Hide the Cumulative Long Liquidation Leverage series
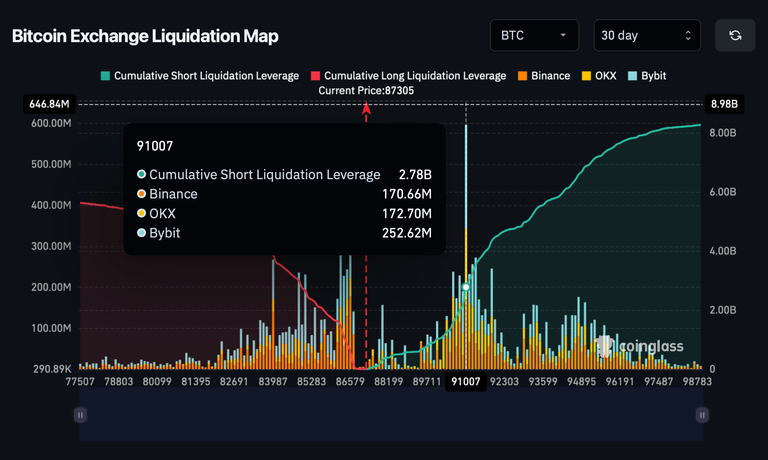Screen dimensions: 768x460 [x=408, y=76]
